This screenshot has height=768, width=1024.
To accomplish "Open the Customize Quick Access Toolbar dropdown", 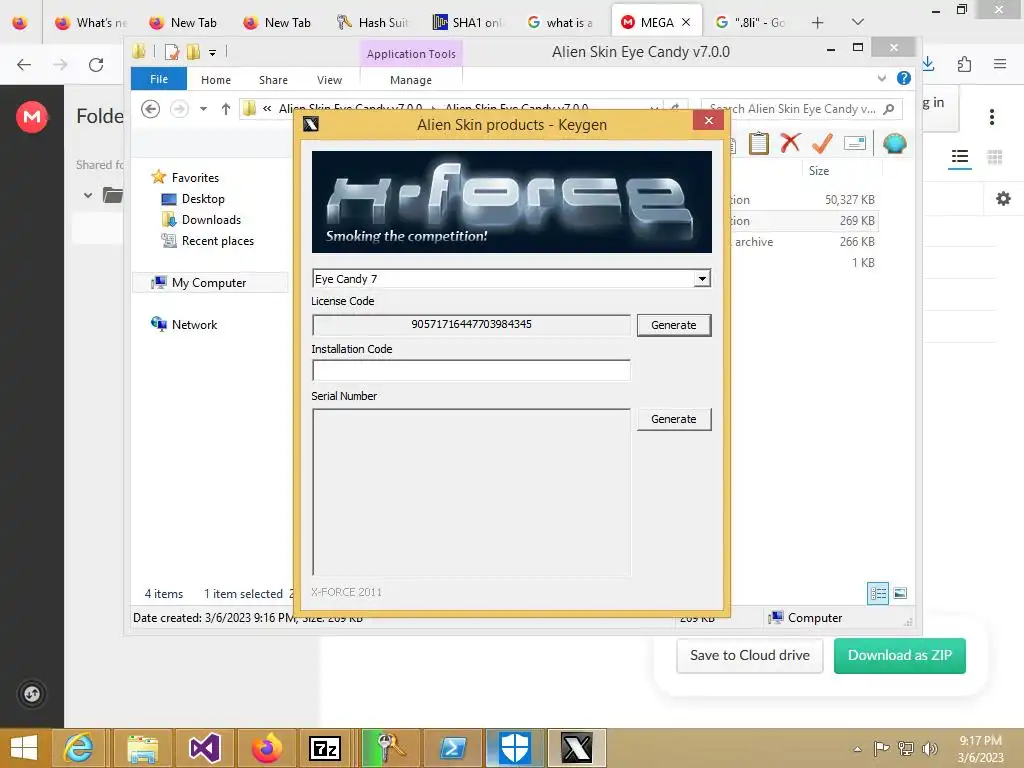I will coord(212,52).
